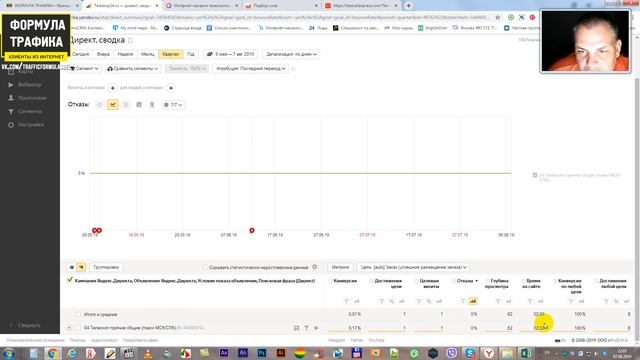Click the filter icon under Отказы column
Screen dimensions: 640x360
463,301
